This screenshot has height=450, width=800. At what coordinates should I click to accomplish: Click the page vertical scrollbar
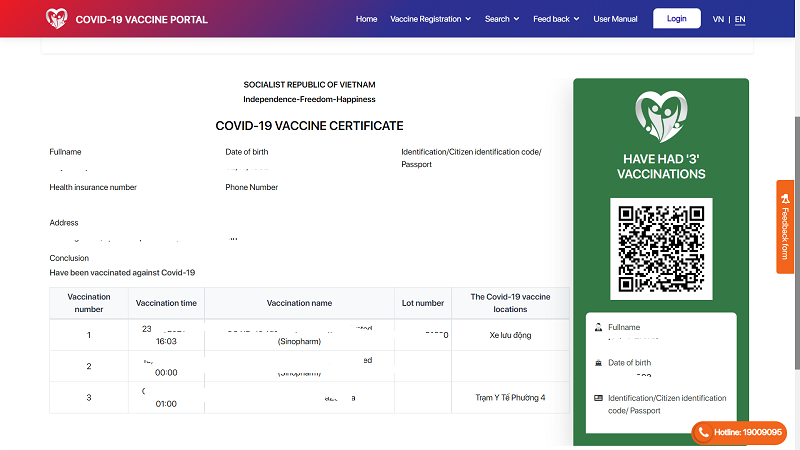point(797,243)
